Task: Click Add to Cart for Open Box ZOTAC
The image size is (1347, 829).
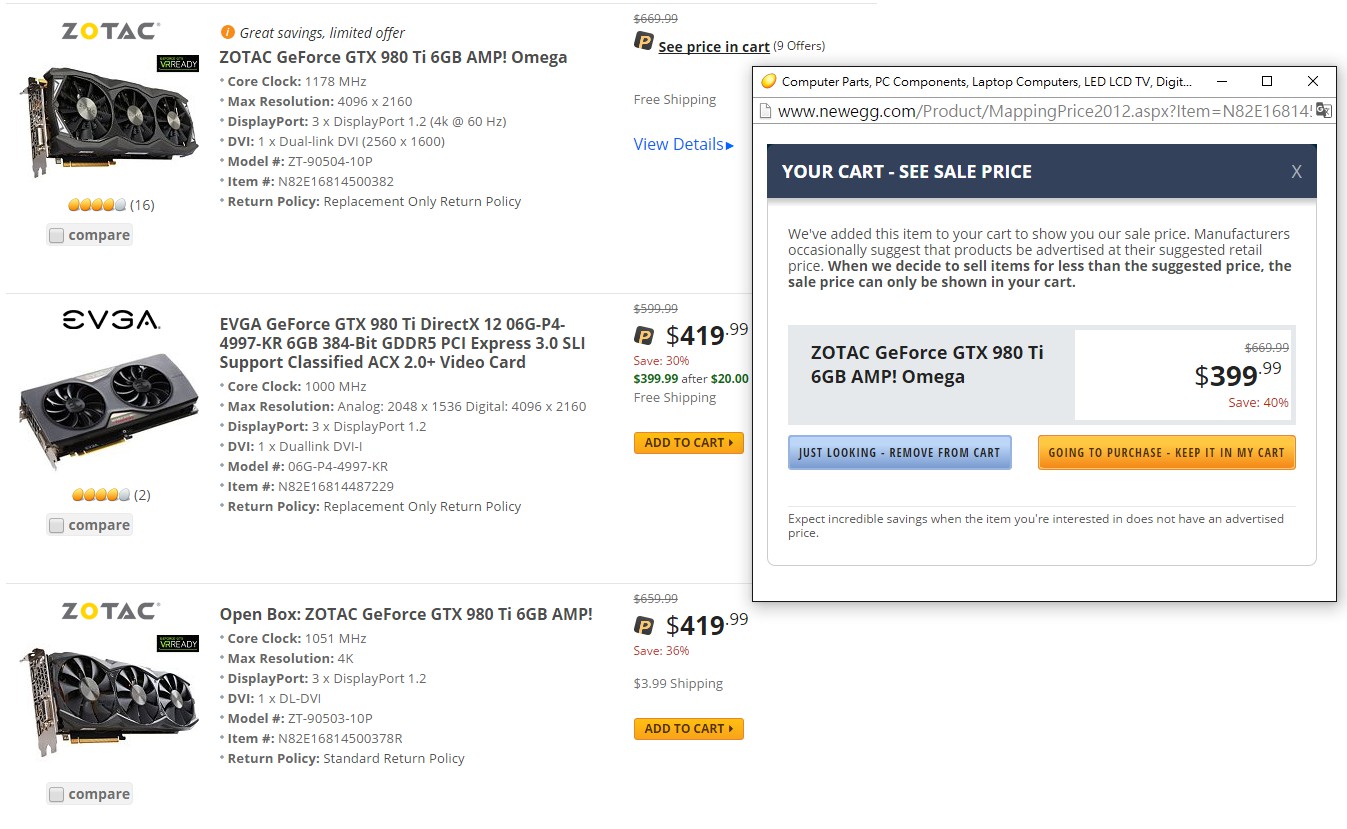Action: tap(688, 729)
